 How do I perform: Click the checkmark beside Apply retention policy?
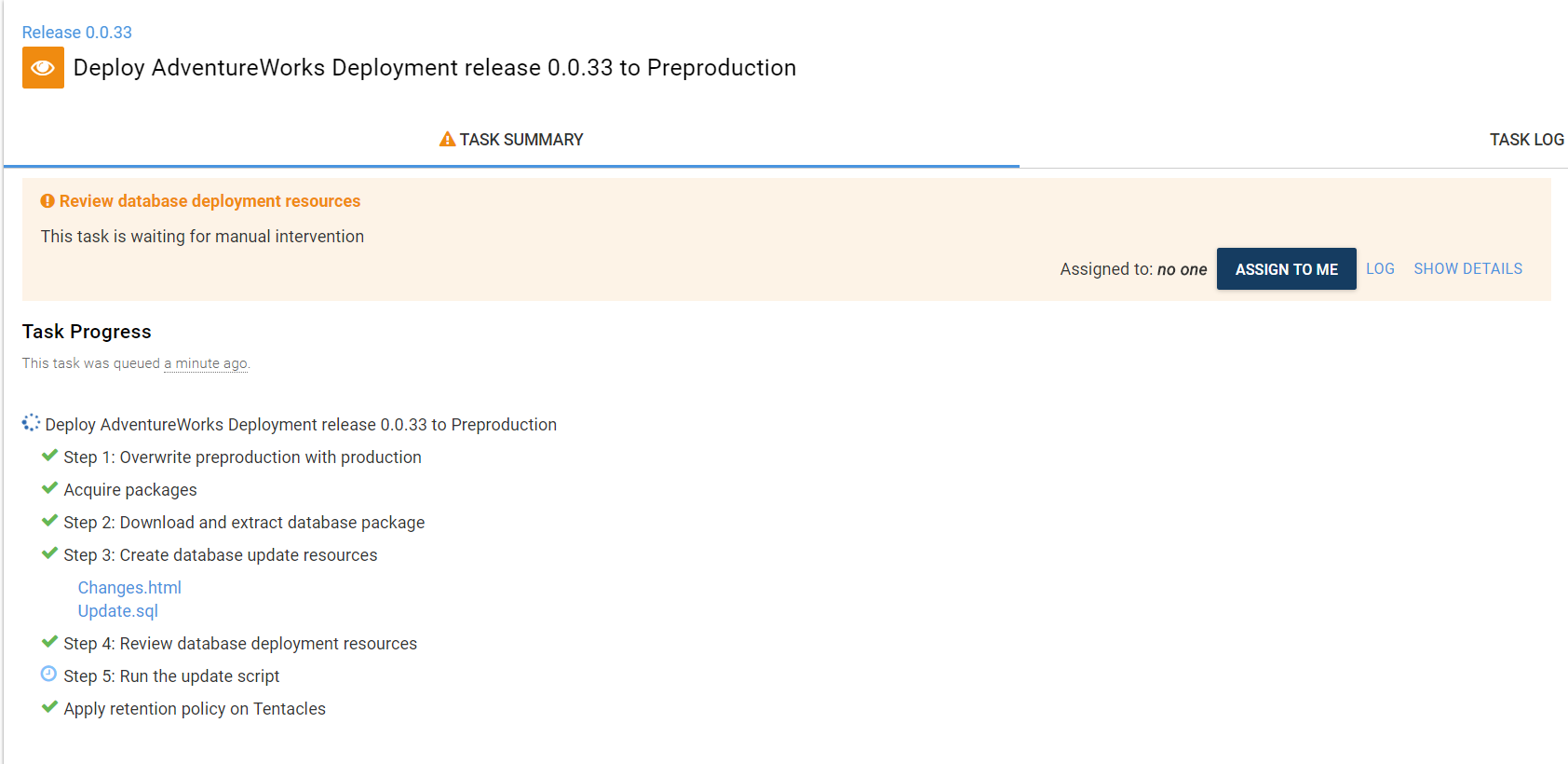pyautogui.click(x=49, y=707)
